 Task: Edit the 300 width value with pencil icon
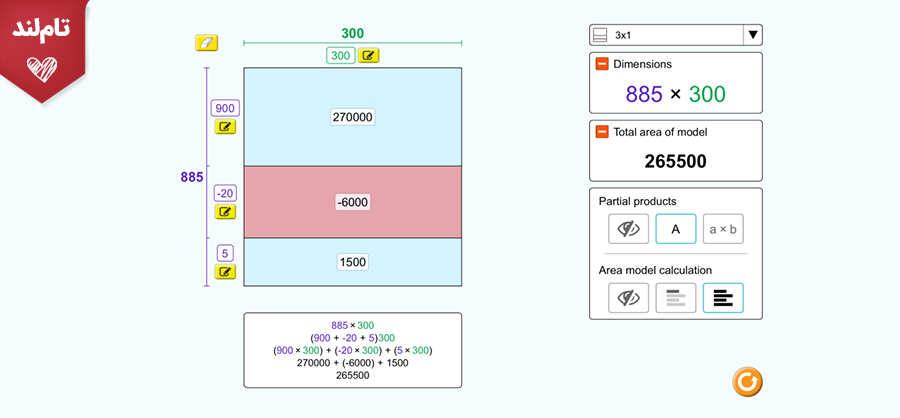368,56
